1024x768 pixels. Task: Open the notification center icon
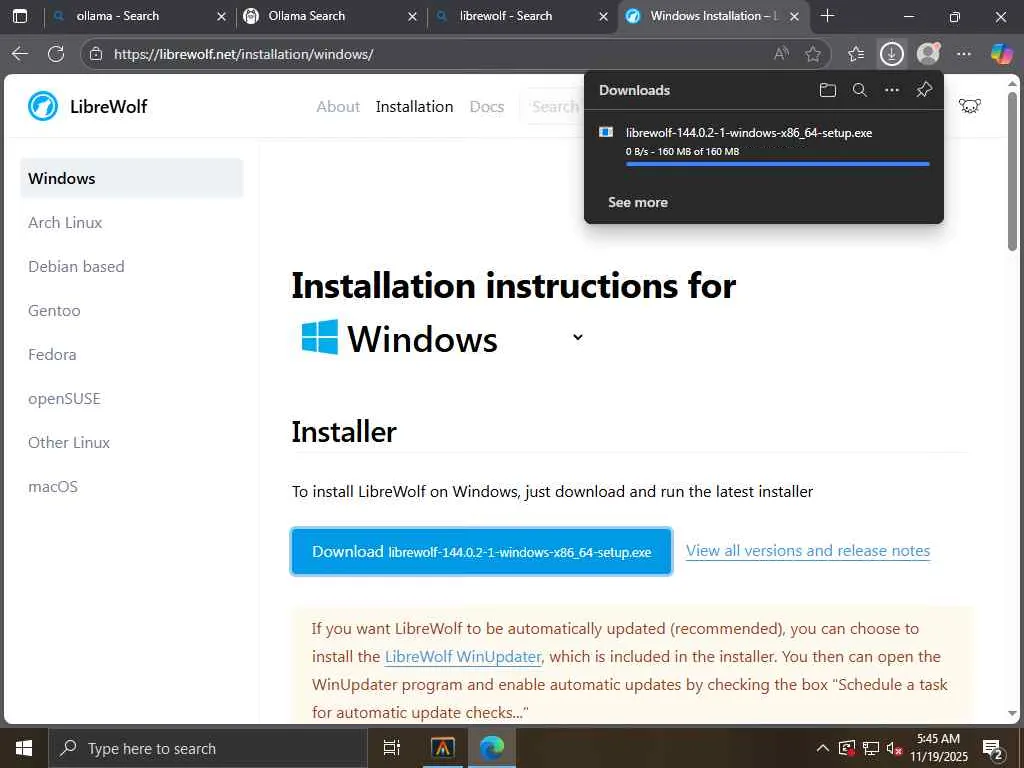click(x=993, y=748)
